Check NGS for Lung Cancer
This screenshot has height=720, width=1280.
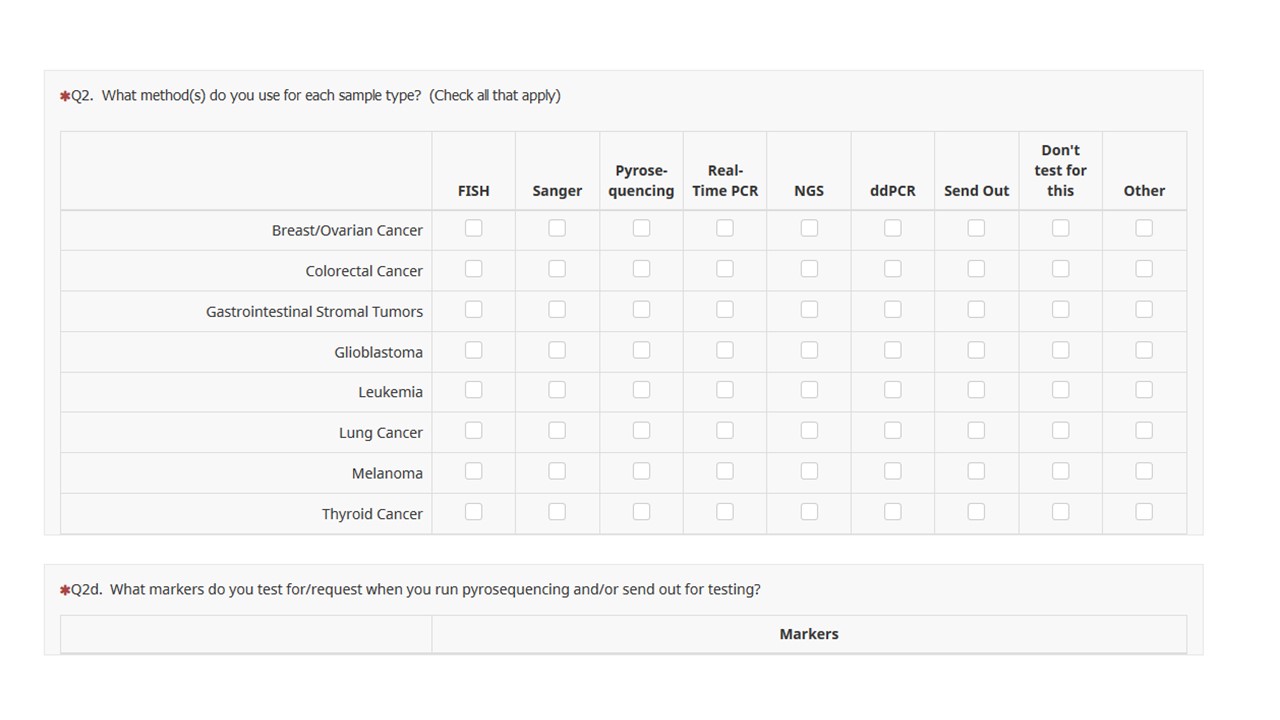(x=809, y=431)
